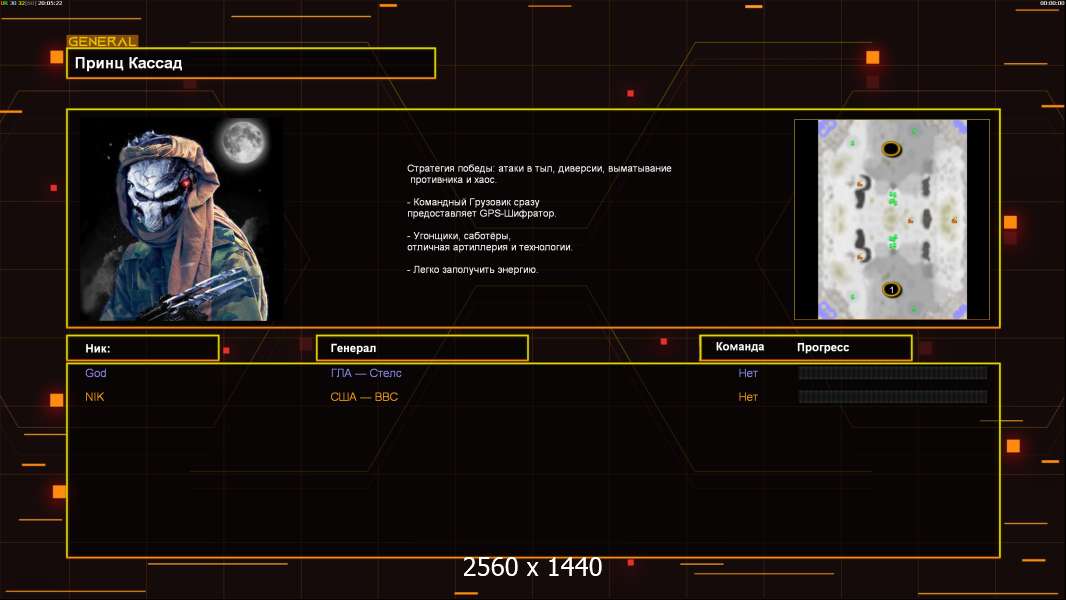Open God's team value Нет

[748, 373]
